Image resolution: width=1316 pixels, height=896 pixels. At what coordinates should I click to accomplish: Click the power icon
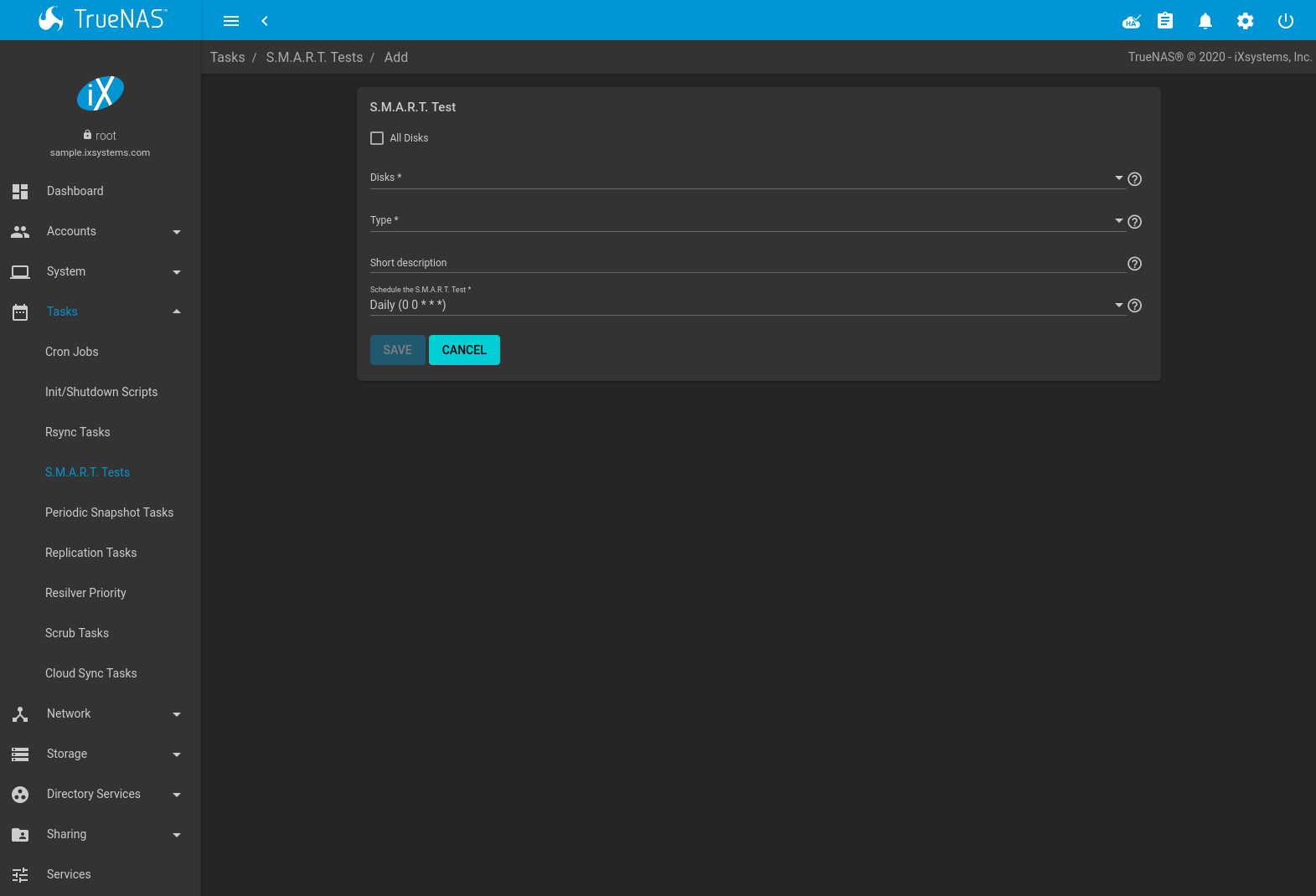[x=1286, y=21]
